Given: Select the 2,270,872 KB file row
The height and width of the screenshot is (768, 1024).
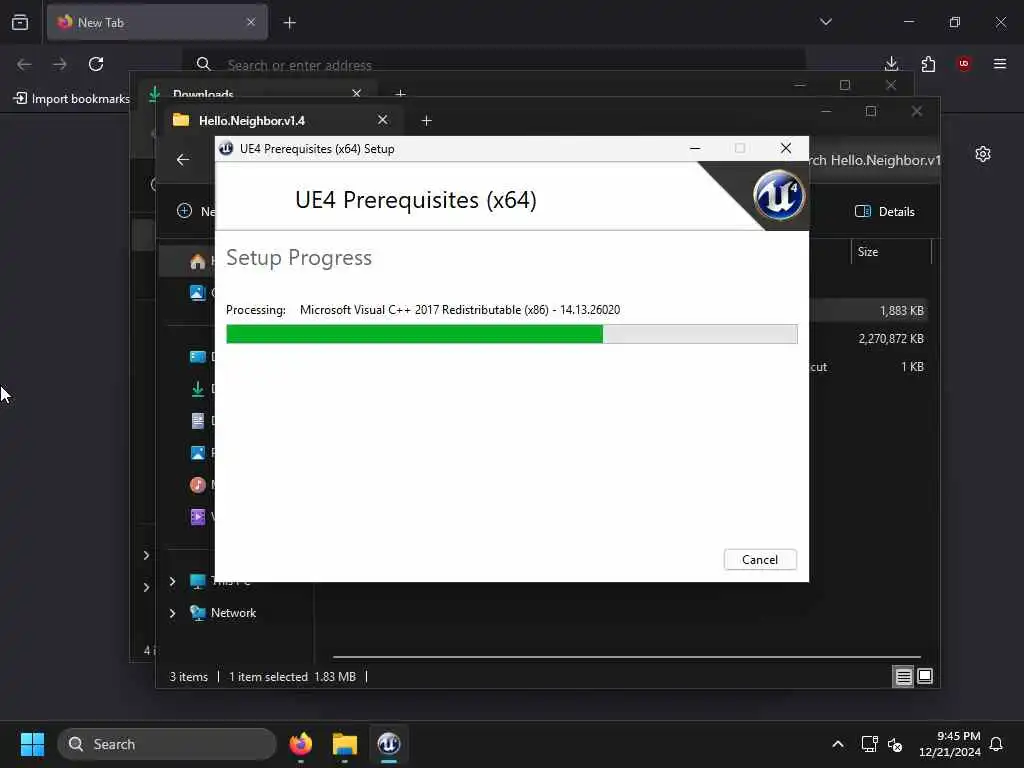Looking at the screenshot, I should pos(868,338).
